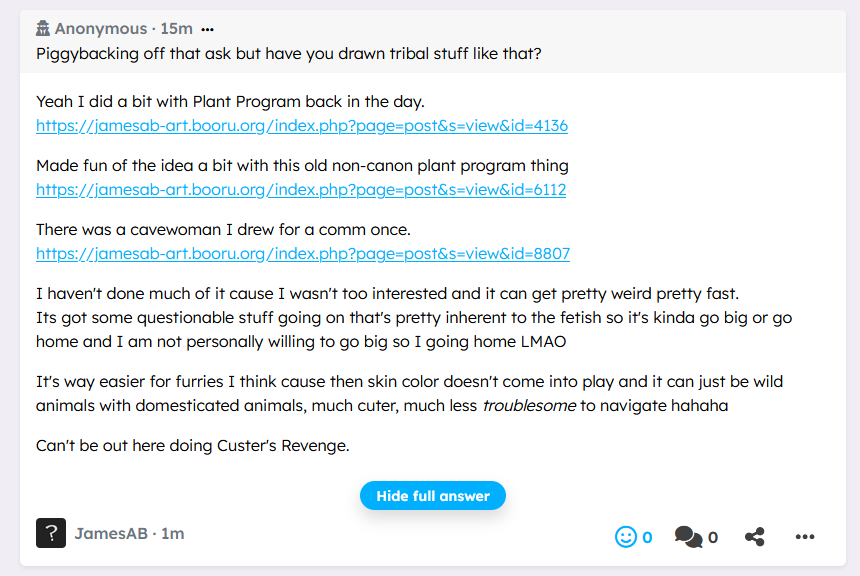Click the Anonymous asker avatar icon
The width and height of the screenshot is (860, 576).
coord(43,29)
